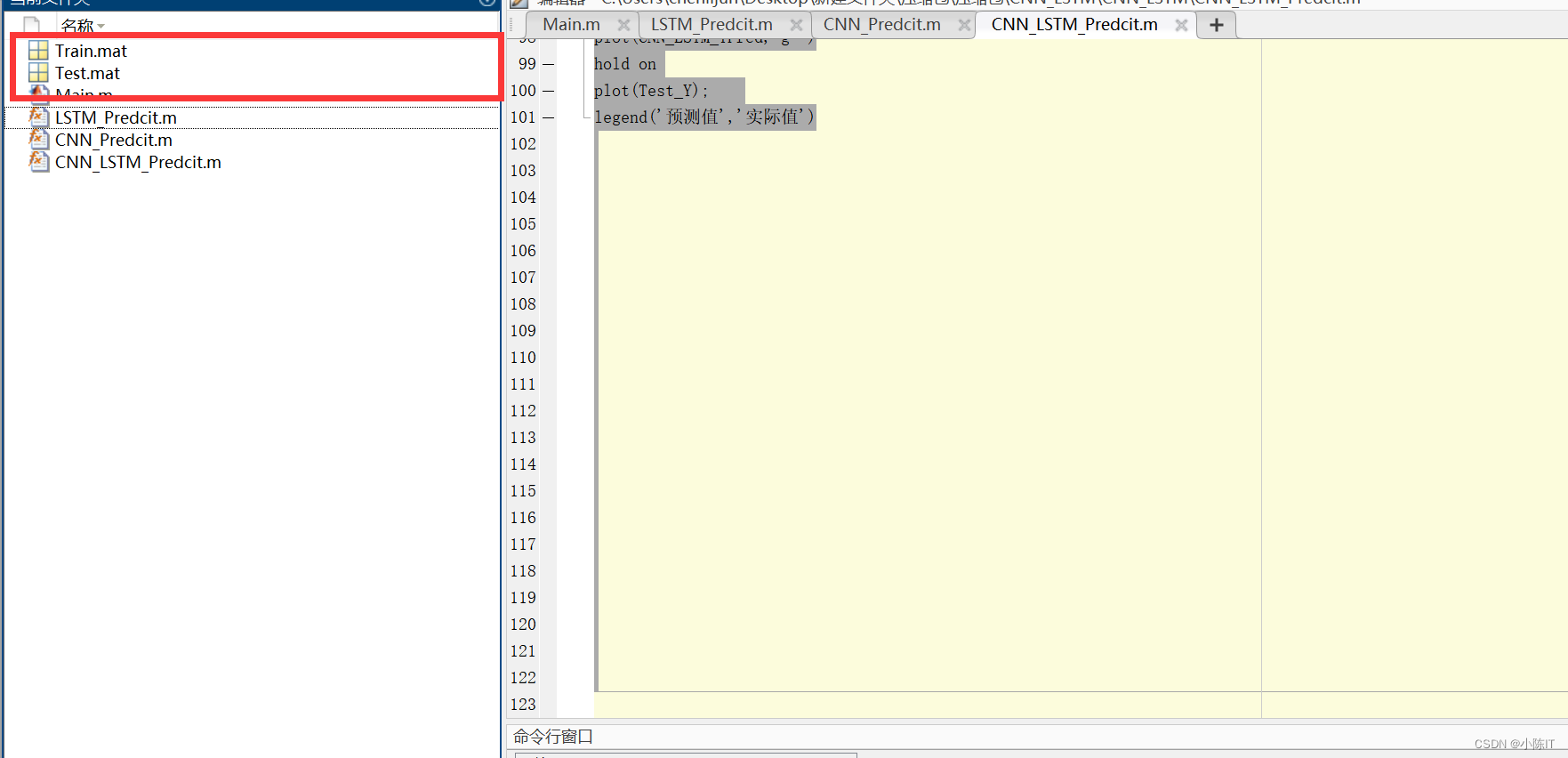This screenshot has height=758, width=1568.
Task: Switch to the LSTM_Predcit.m editor tab
Action: pyautogui.click(x=712, y=25)
